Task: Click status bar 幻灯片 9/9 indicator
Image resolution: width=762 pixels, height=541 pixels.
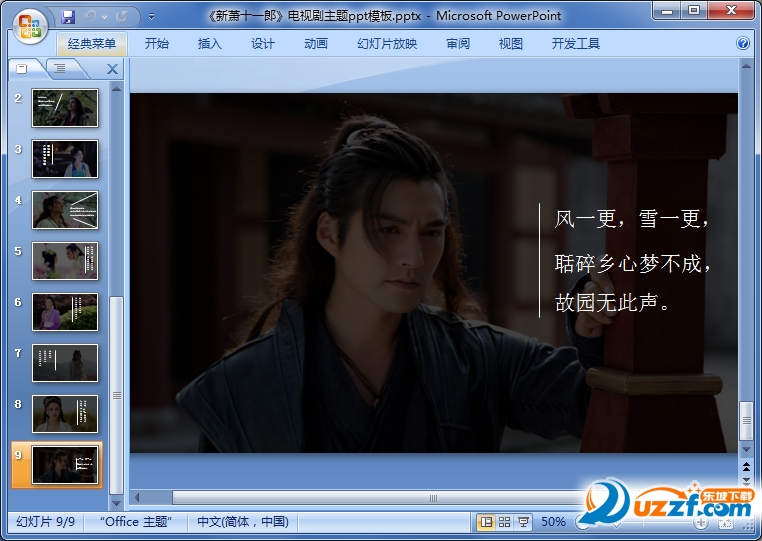Action: tap(46, 522)
